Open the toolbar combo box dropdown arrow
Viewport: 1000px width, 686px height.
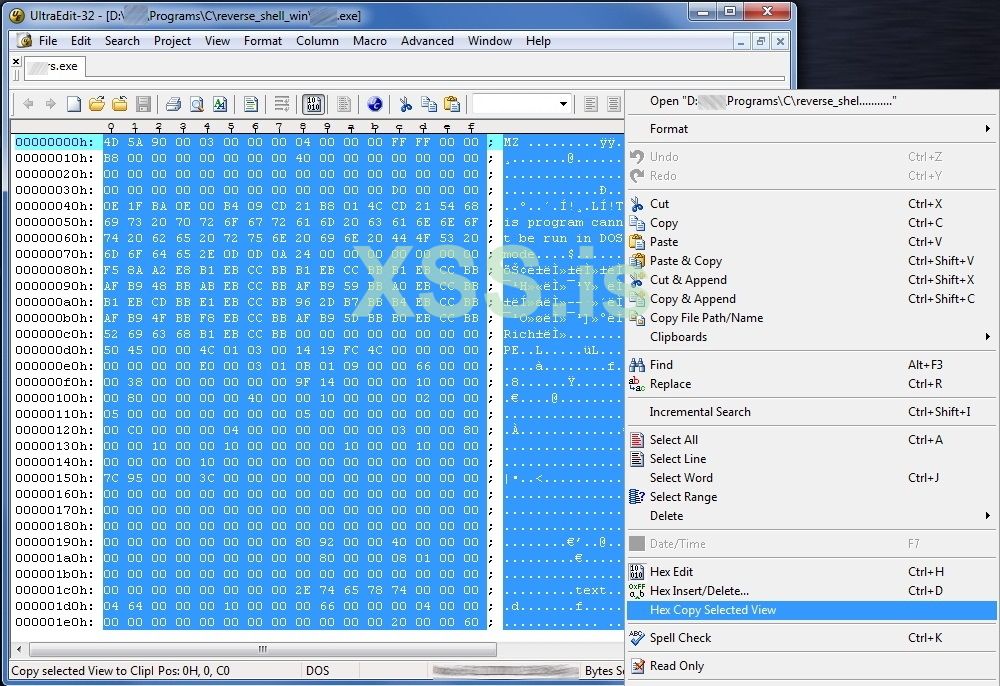point(563,104)
